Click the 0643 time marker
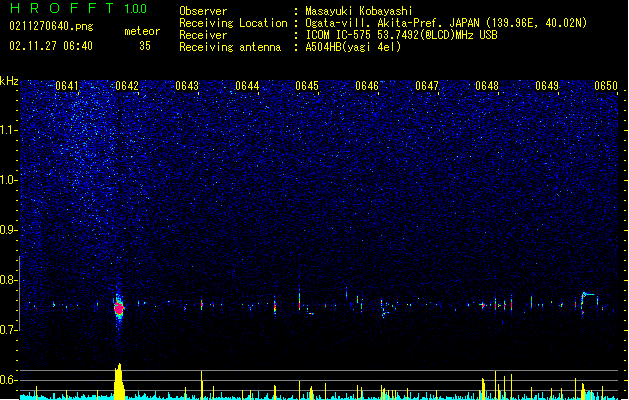629x400 pixels. pyautogui.click(x=187, y=86)
